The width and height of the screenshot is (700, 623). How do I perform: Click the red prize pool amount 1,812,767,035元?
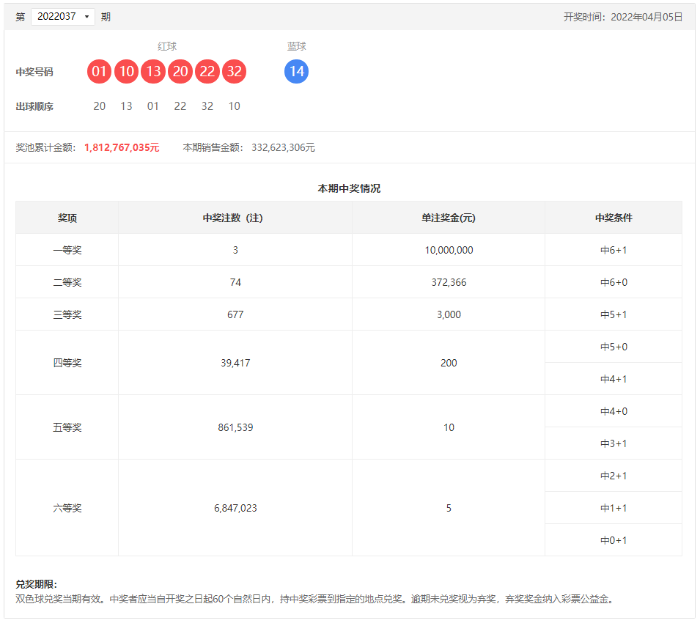point(122,147)
